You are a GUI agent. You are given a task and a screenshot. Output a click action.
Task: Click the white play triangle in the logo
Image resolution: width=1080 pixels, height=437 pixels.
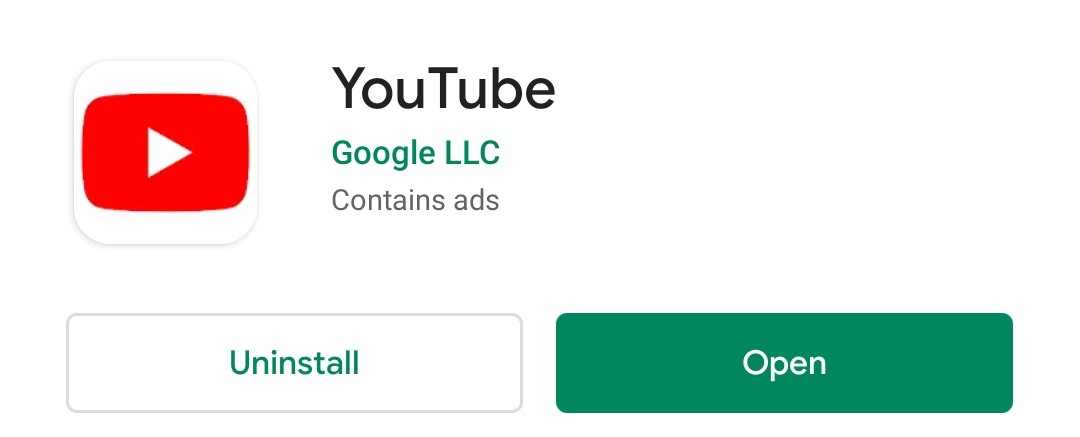click(x=168, y=152)
